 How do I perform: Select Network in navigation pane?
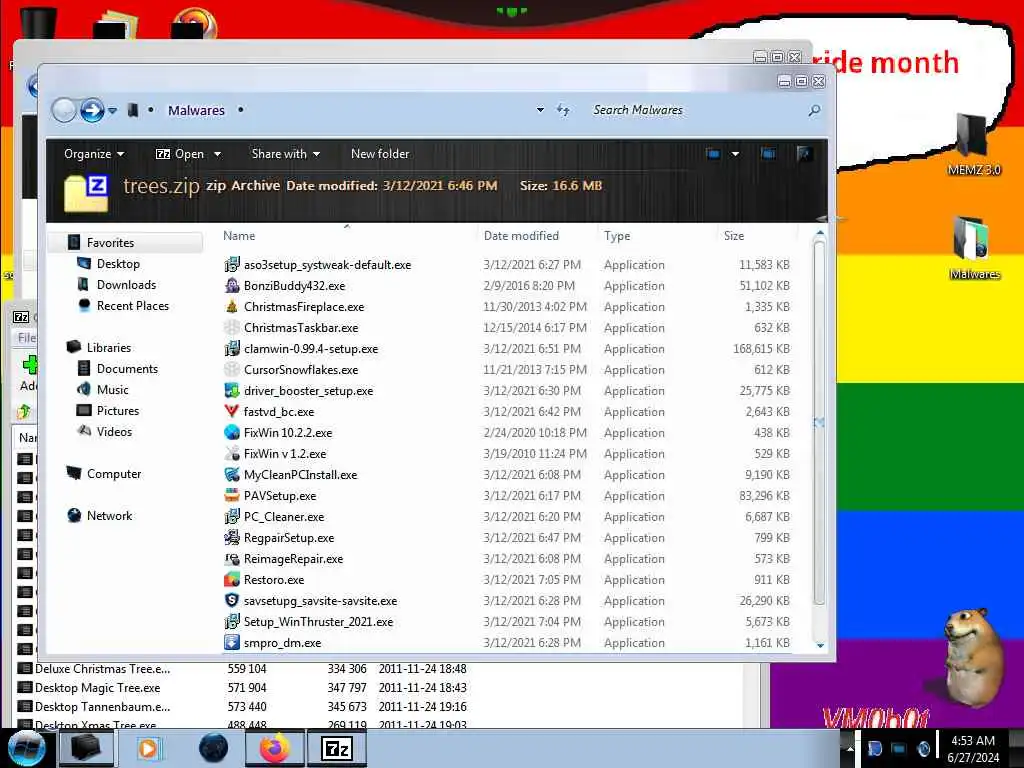[109, 515]
